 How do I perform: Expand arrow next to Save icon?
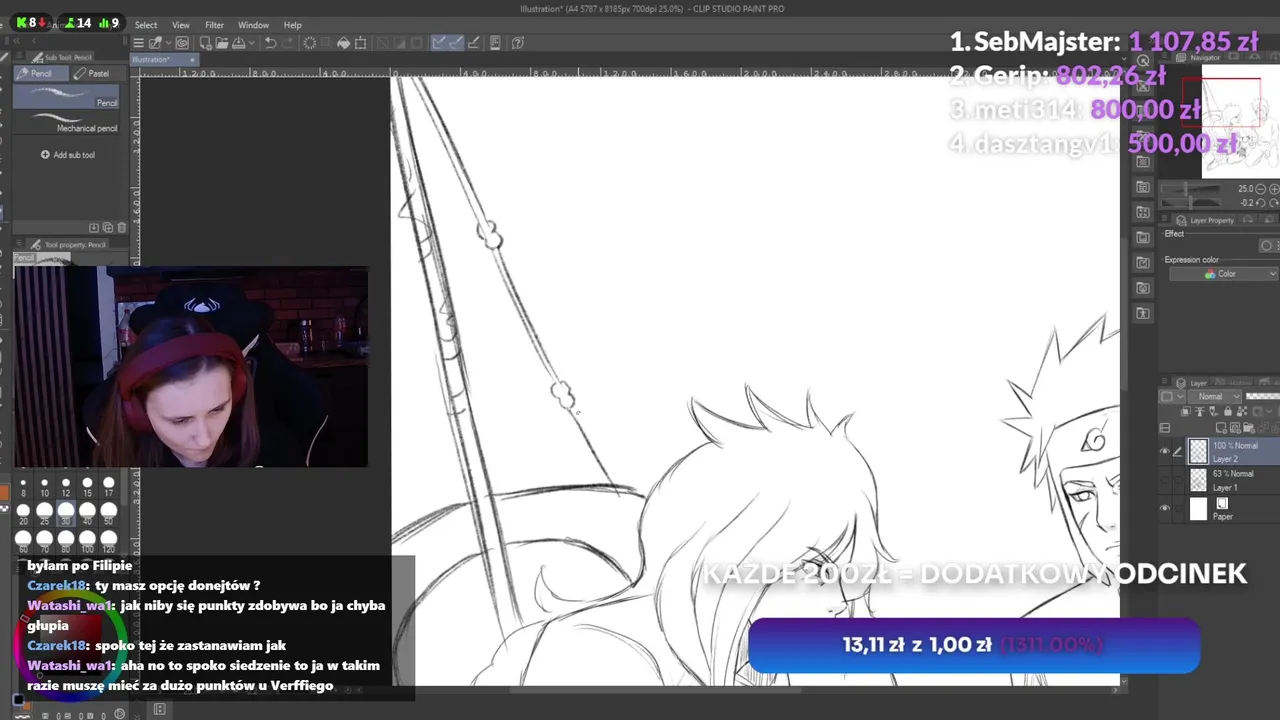tap(252, 42)
